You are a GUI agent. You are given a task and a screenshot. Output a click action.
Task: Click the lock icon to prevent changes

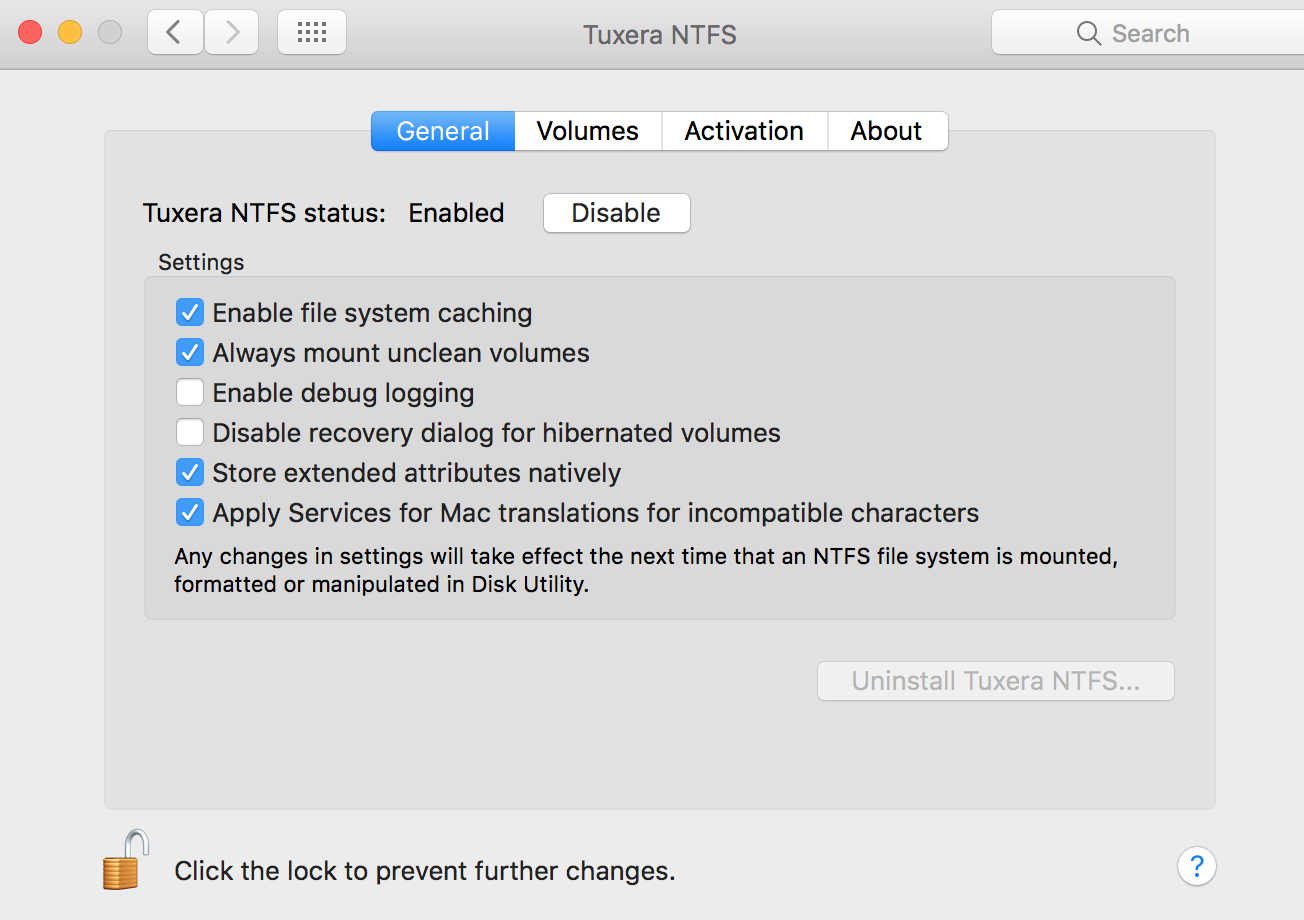[x=126, y=859]
